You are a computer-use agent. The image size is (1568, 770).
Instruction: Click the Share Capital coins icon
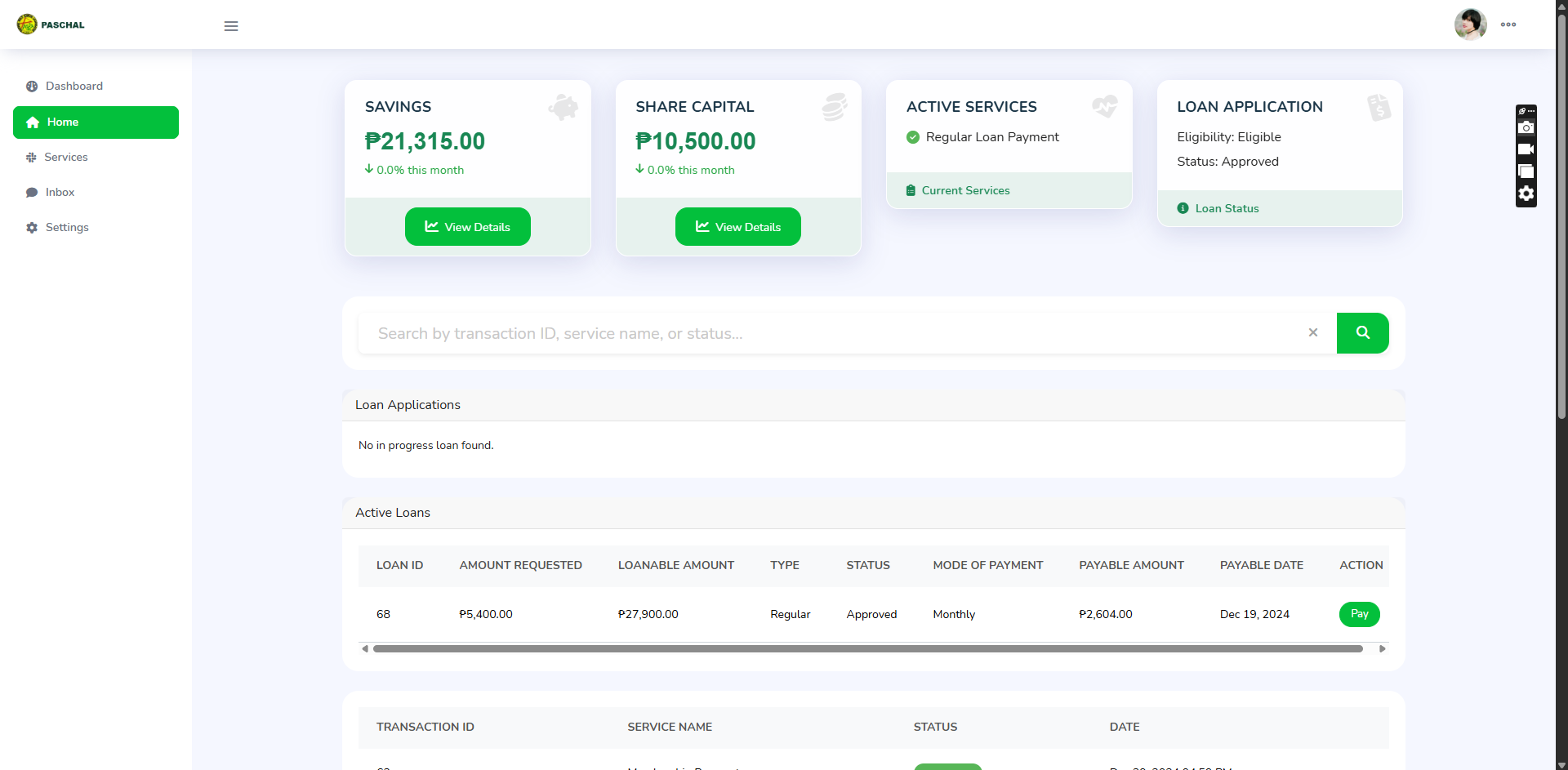tap(834, 107)
